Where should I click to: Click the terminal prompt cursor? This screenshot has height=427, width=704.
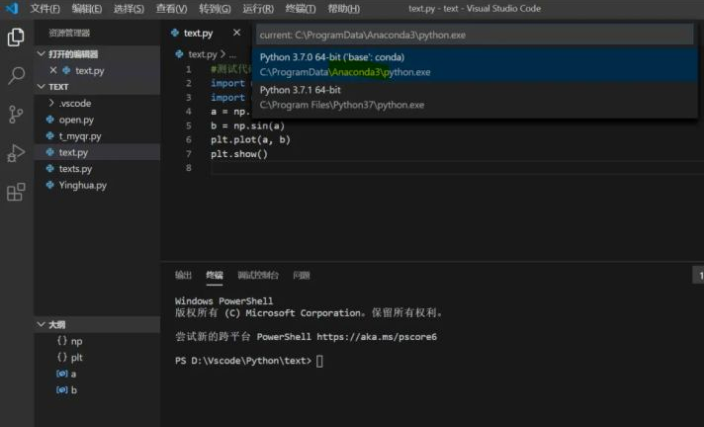[x=319, y=361]
